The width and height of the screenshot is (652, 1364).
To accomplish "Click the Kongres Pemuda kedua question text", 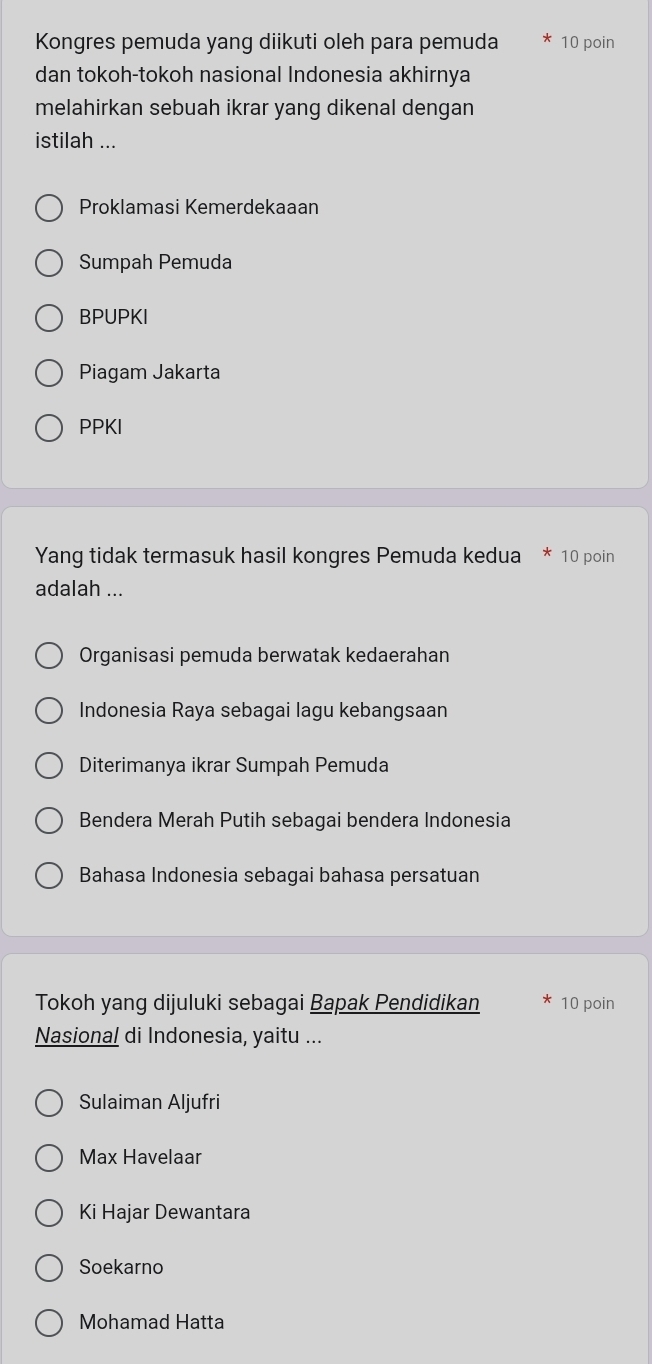I will click(277, 556).
